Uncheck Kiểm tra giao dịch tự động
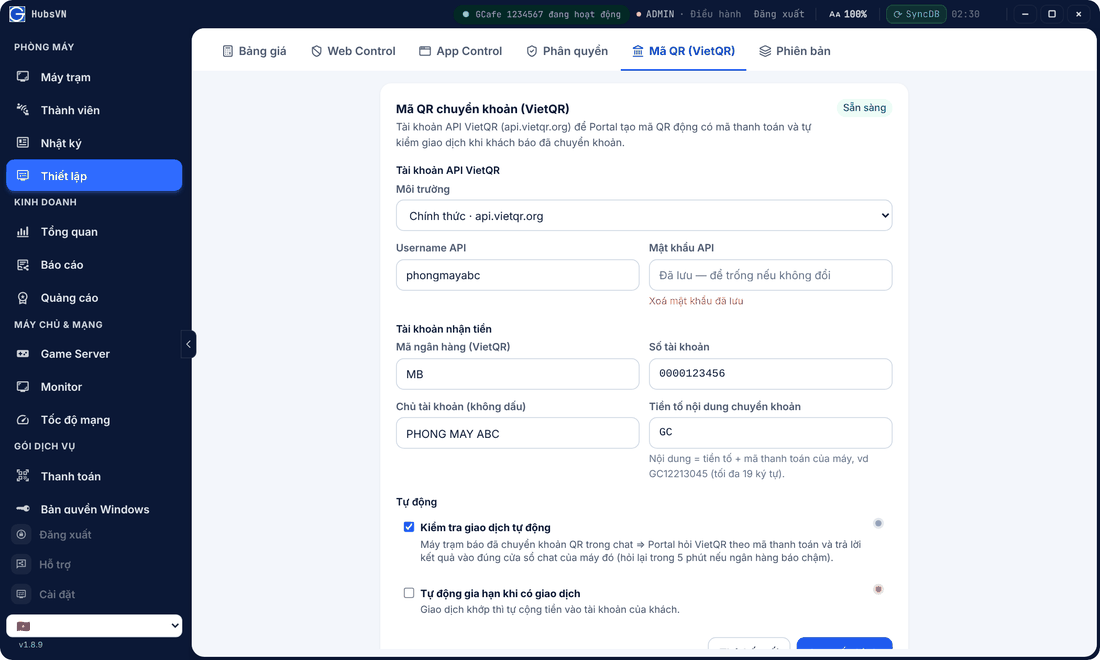 pyautogui.click(x=409, y=527)
